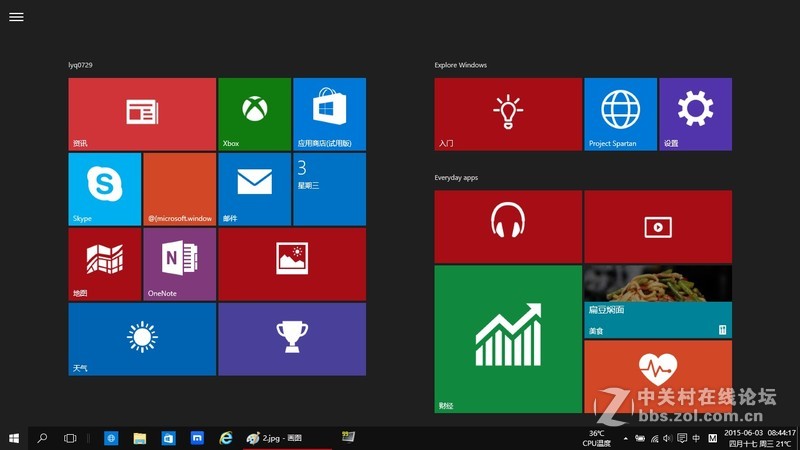Open the 地图 maps tile
Image resolution: width=800 pixels, height=450 pixels.
coord(105,264)
